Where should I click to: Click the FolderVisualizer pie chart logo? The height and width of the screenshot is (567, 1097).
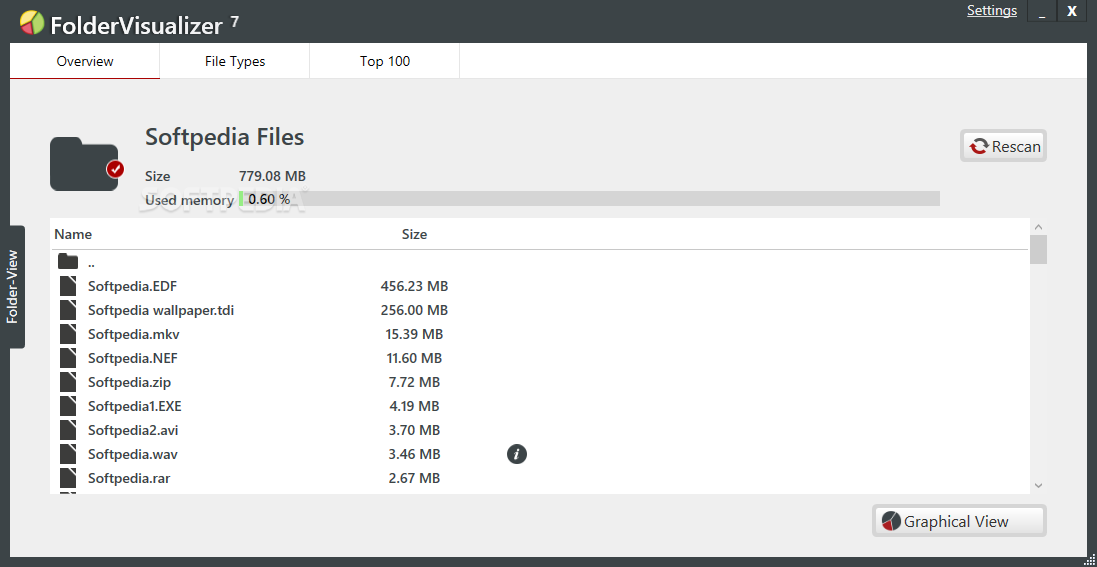pyautogui.click(x=31, y=23)
